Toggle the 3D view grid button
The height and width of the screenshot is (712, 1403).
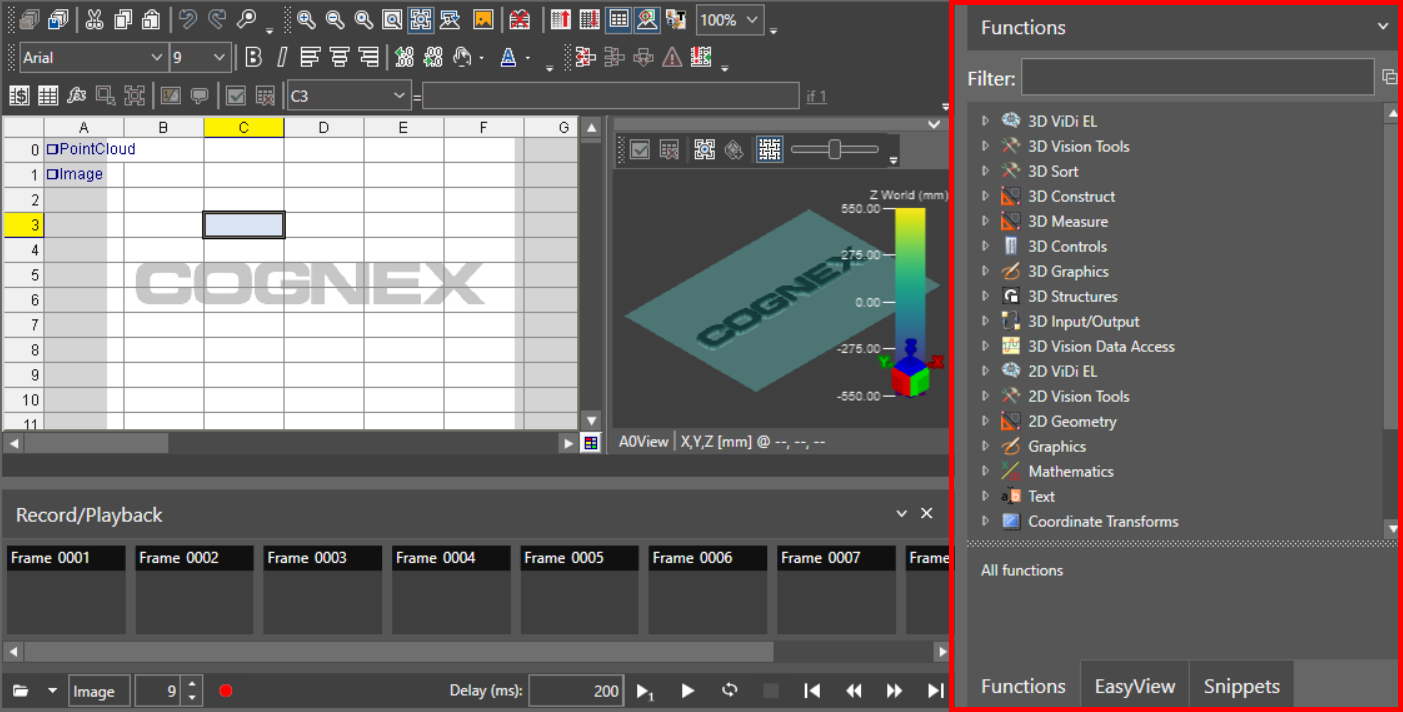pyautogui.click(x=769, y=150)
